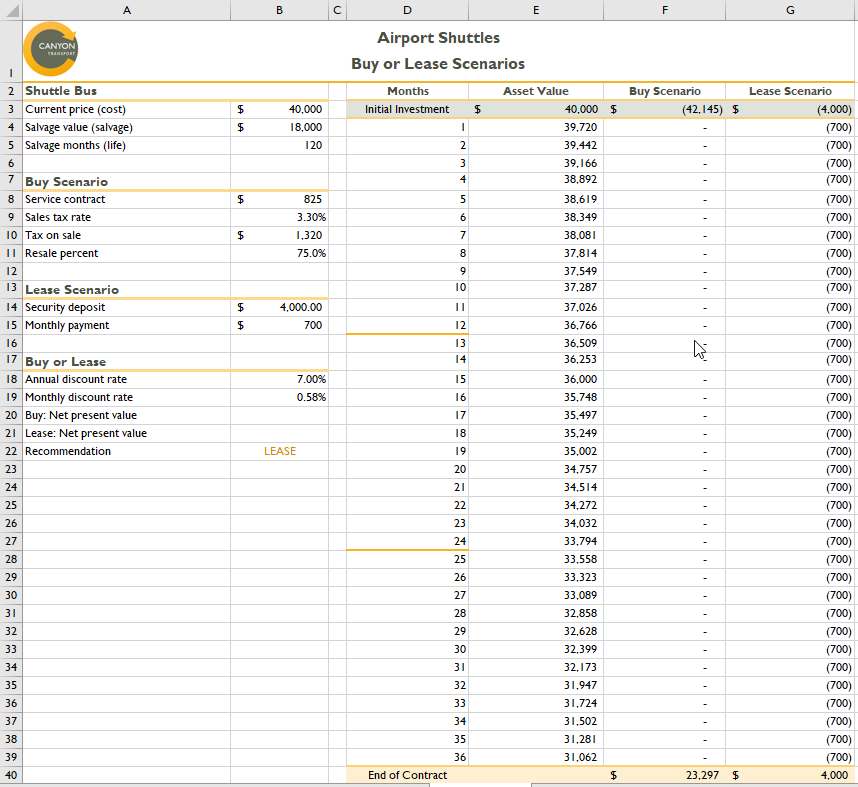The height and width of the screenshot is (787, 858).
Task: Select the Tax on sale 1,320 cell
Action: tap(279, 235)
